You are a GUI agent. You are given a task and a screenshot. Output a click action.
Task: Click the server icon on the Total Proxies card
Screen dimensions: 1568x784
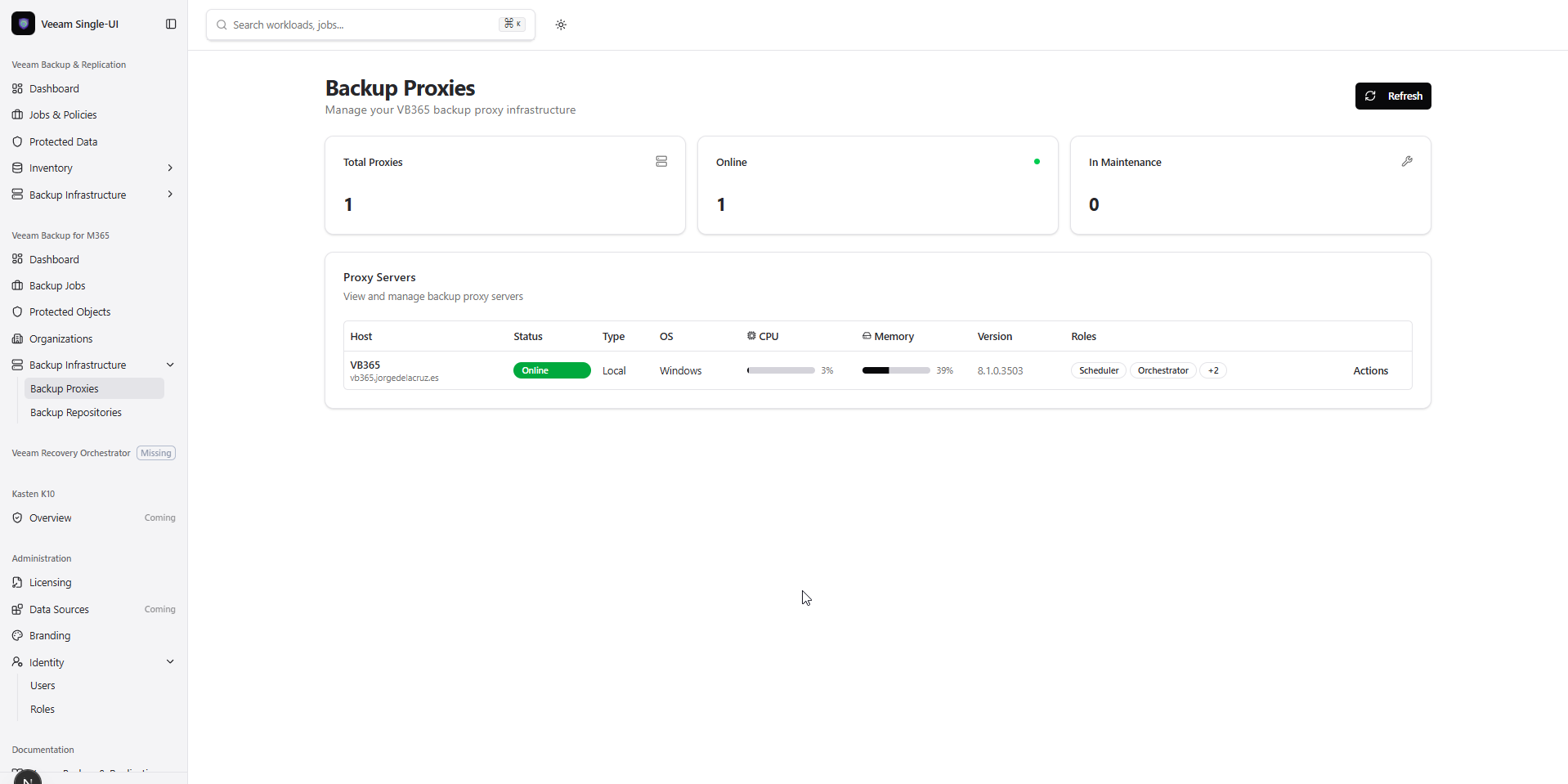coord(661,161)
